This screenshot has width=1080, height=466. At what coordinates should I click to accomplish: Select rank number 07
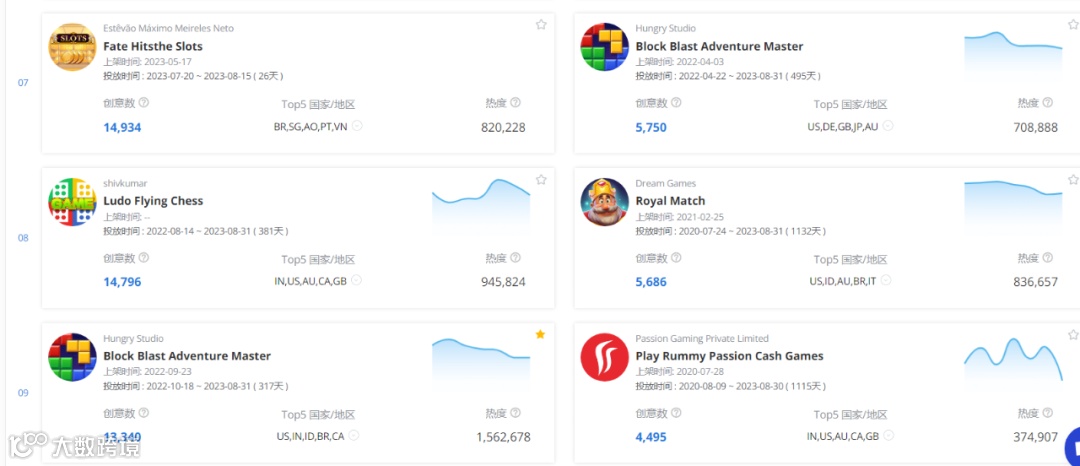point(23,83)
